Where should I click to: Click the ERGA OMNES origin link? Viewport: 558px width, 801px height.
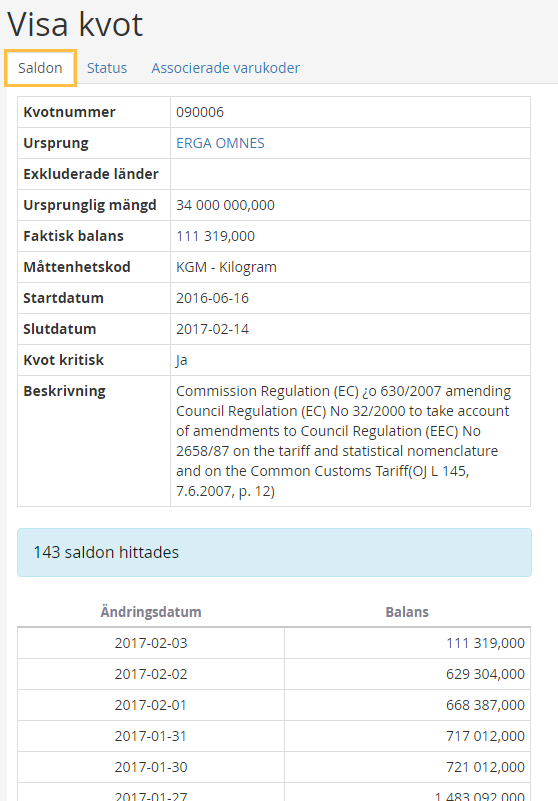220,143
